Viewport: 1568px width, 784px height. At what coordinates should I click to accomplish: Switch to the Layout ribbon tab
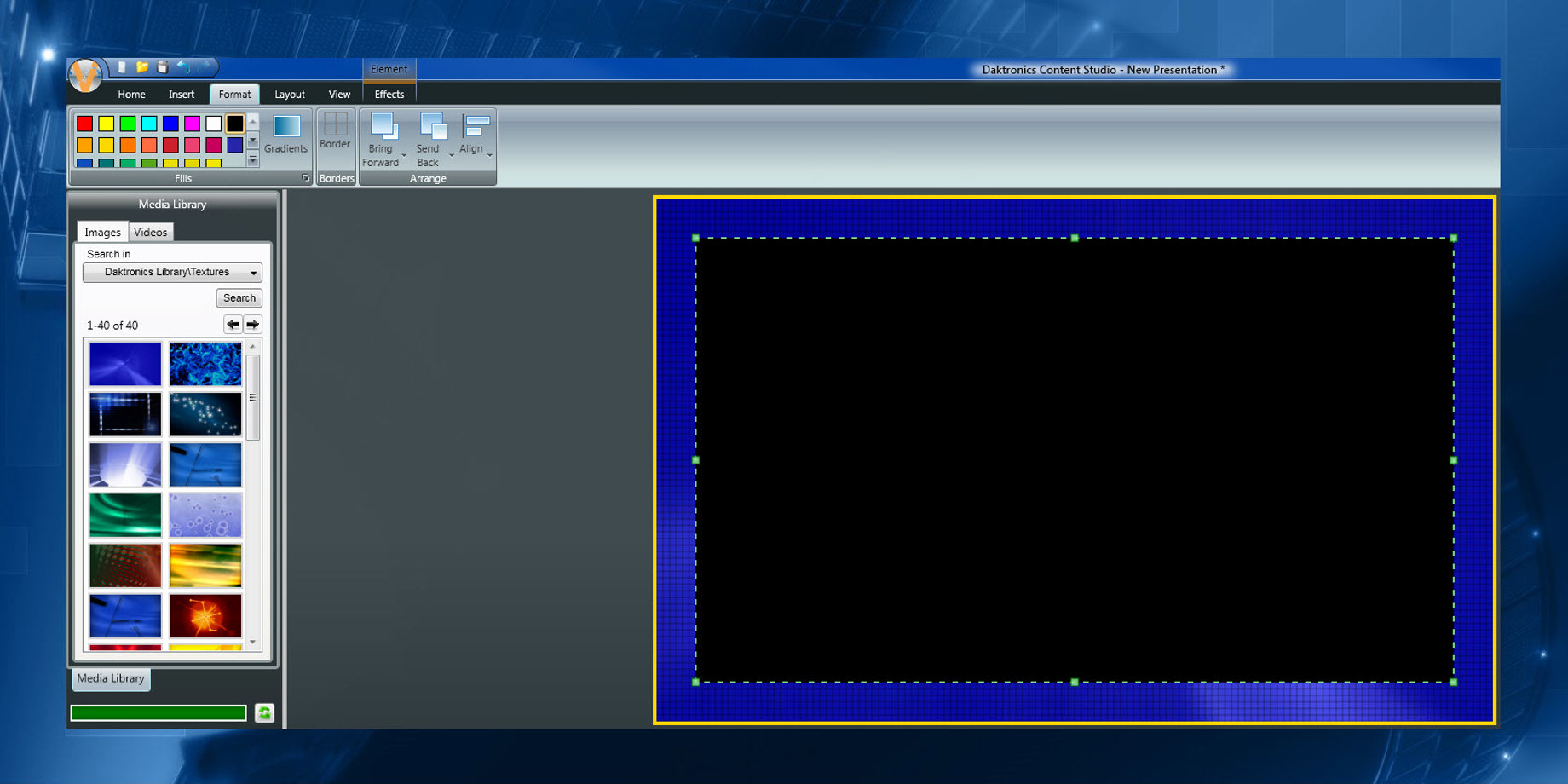coord(289,95)
